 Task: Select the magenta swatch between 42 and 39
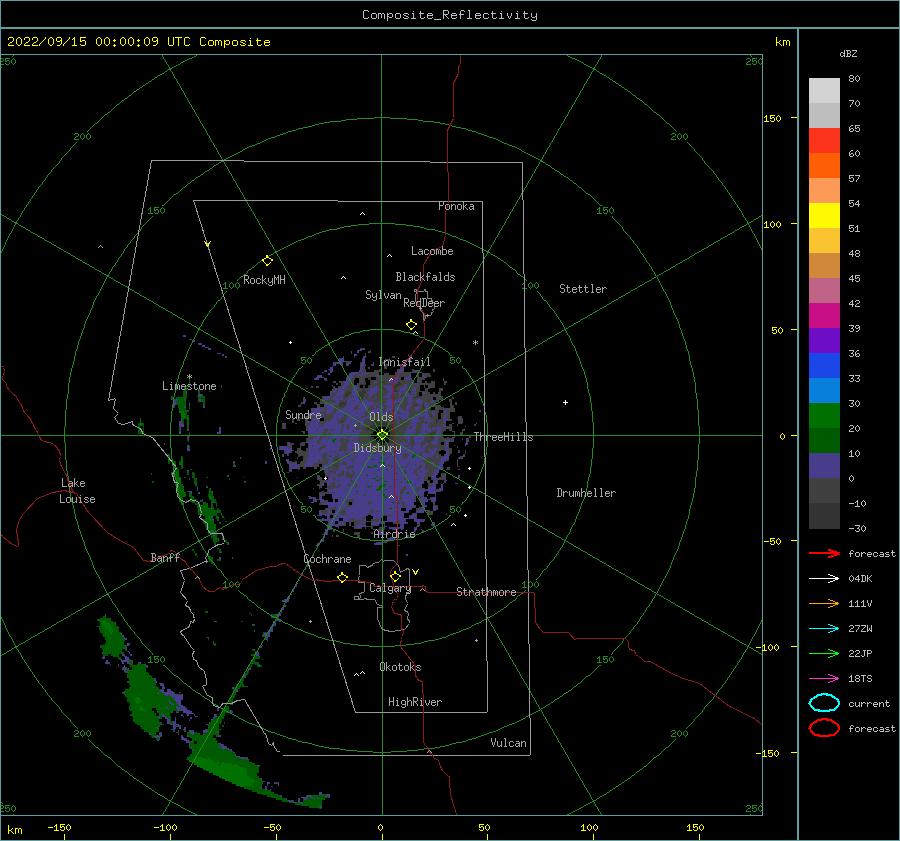[824, 316]
